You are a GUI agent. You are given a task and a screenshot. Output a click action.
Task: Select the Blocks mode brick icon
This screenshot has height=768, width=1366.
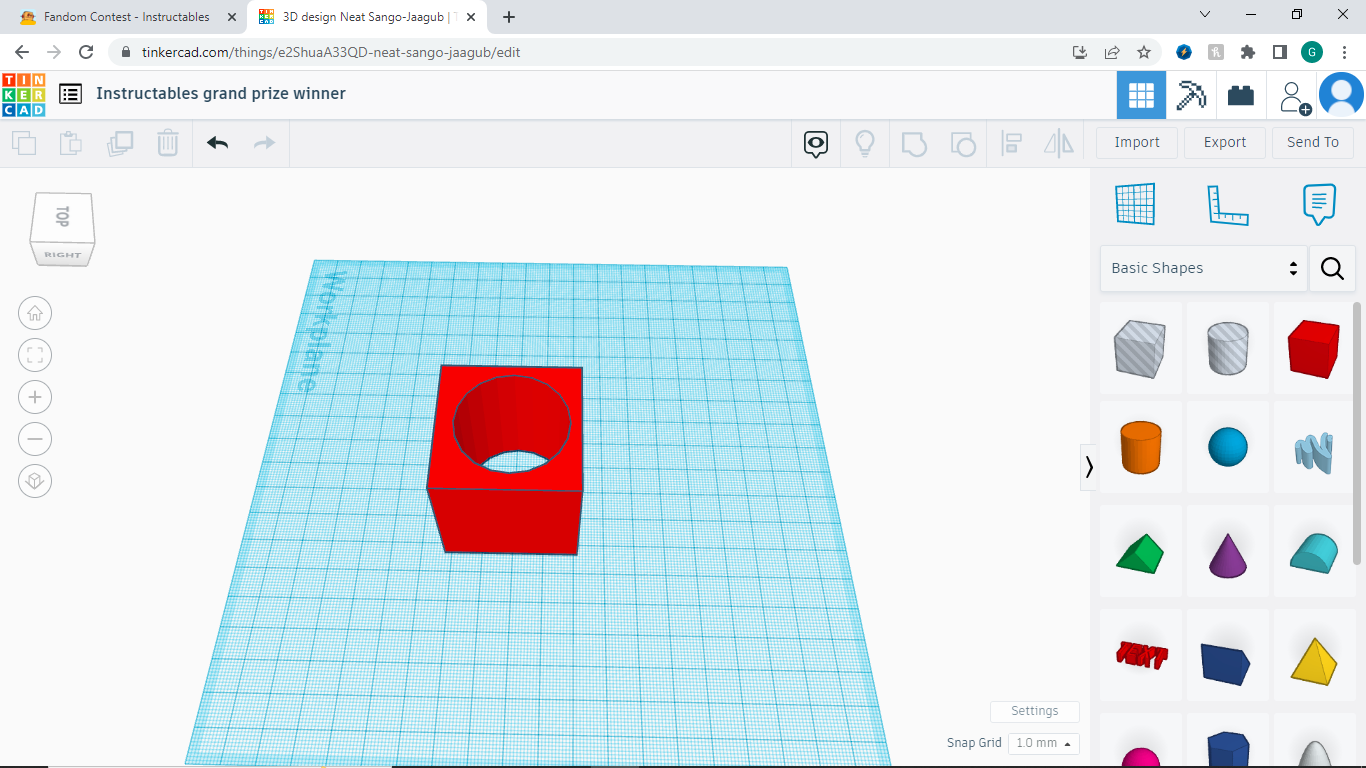1241,94
